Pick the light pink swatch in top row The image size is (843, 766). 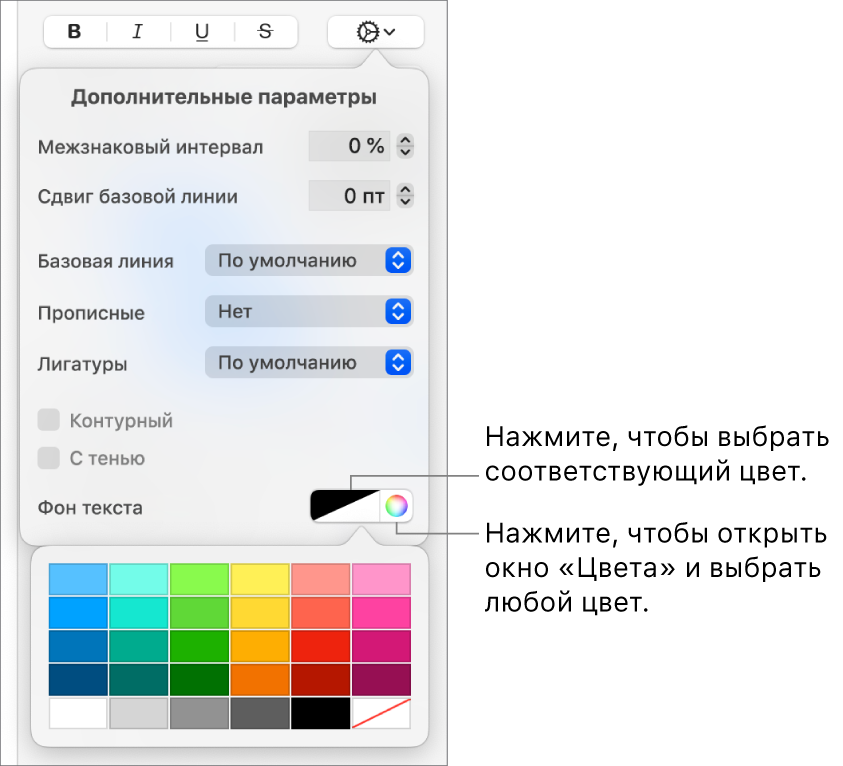coord(381,579)
